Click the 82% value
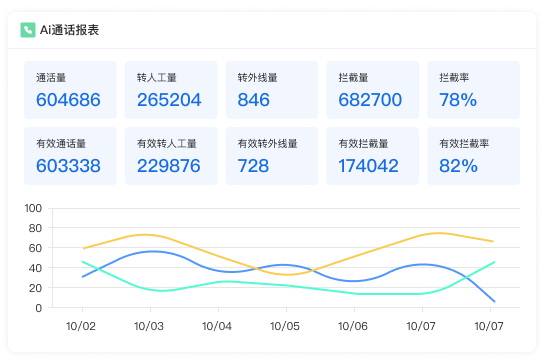This screenshot has height=360, width=544. point(458,166)
